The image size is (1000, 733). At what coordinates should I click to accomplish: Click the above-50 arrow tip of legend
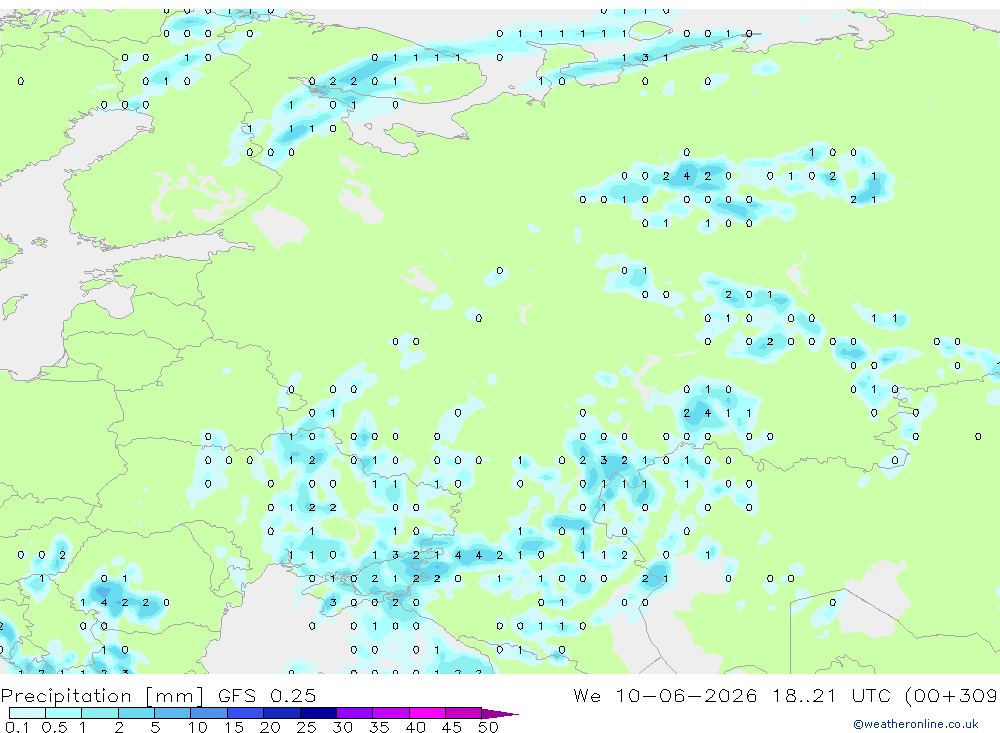point(501,713)
